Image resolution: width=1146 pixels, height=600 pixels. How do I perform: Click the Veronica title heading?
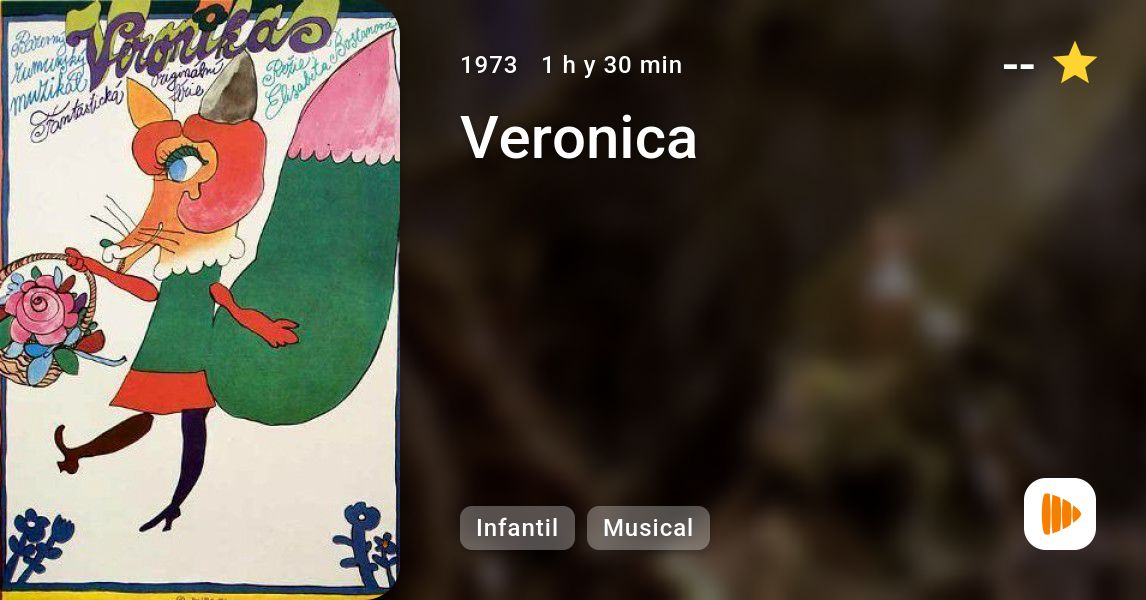click(578, 137)
